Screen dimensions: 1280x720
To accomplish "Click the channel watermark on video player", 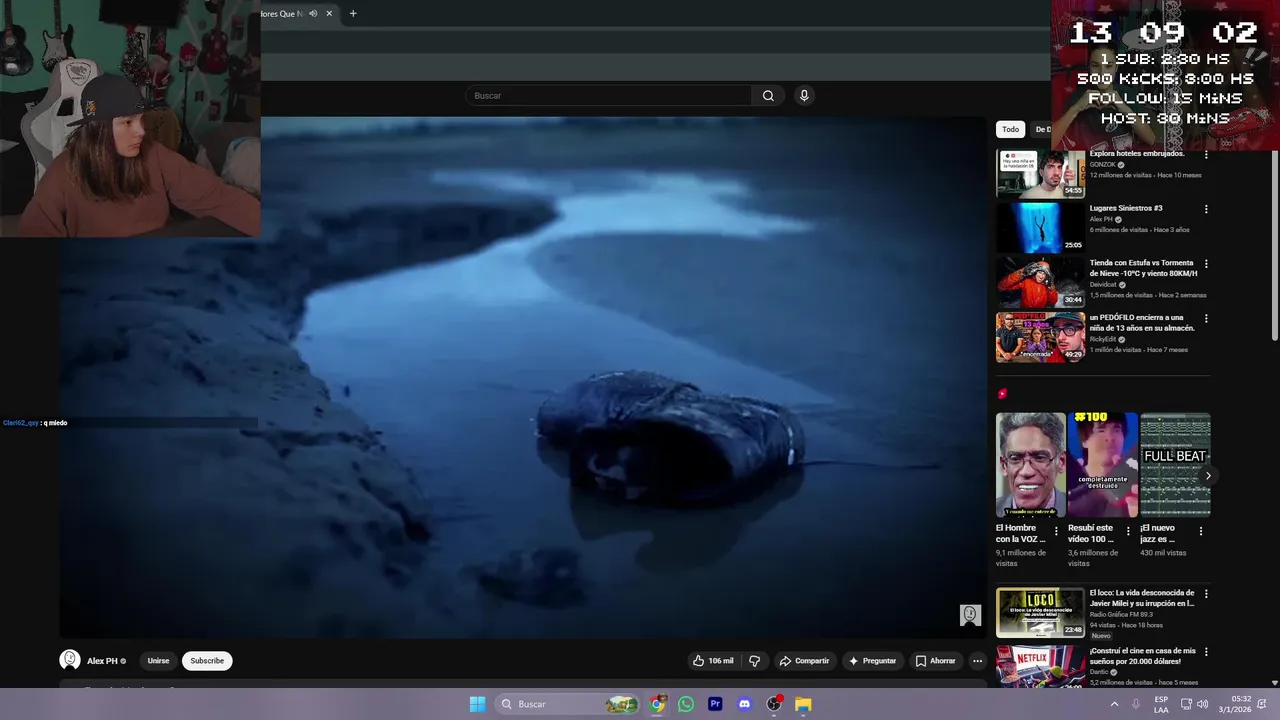I will (x=970, y=615).
